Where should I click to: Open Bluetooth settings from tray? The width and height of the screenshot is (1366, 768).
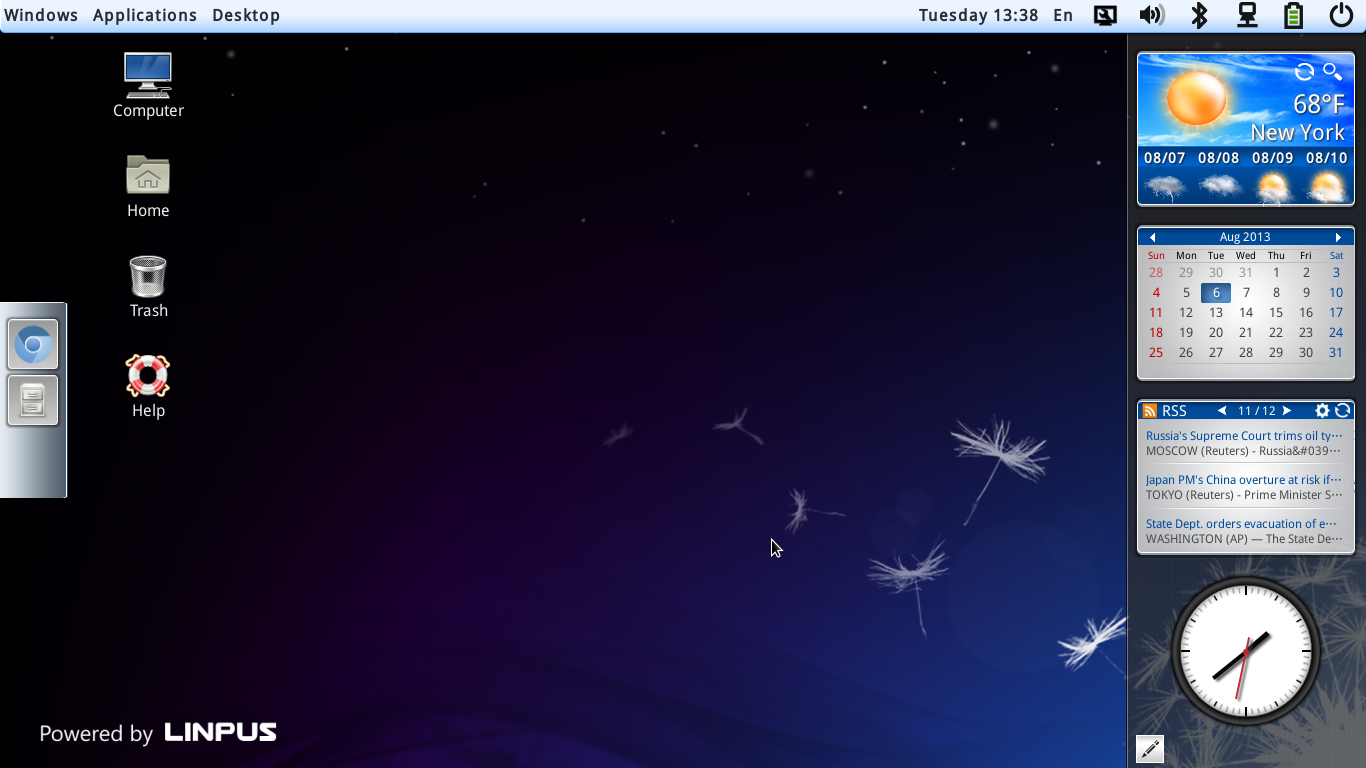[x=1199, y=15]
